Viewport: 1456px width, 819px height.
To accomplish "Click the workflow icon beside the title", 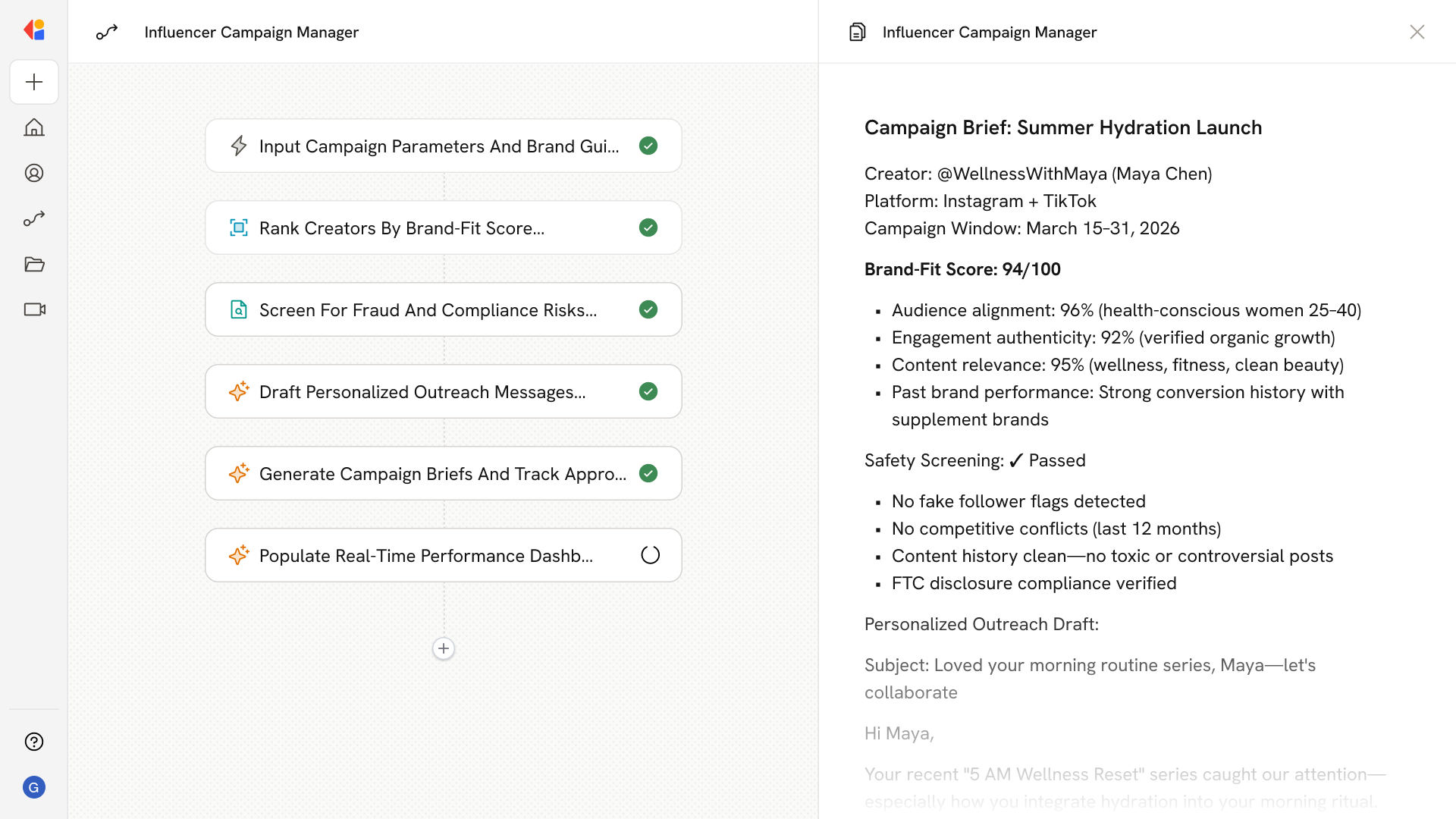I will pyautogui.click(x=107, y=32).
